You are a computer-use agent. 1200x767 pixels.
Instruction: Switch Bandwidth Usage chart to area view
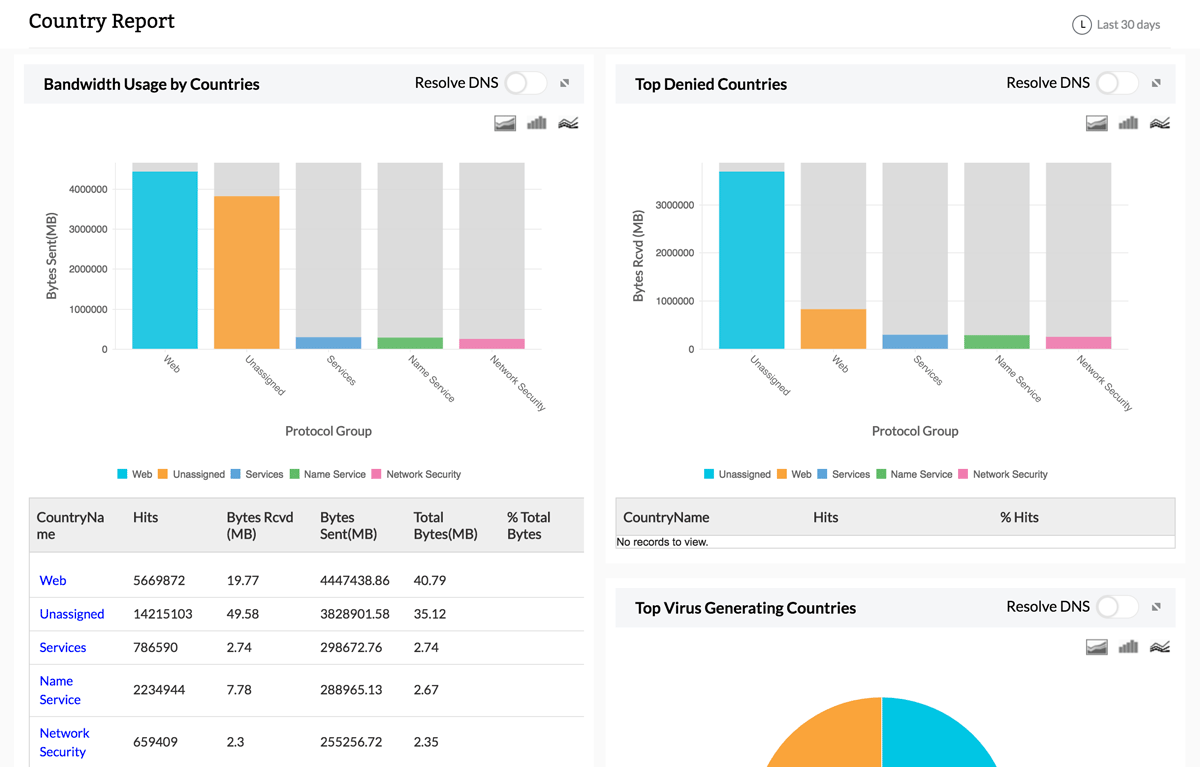coord(505,123)
